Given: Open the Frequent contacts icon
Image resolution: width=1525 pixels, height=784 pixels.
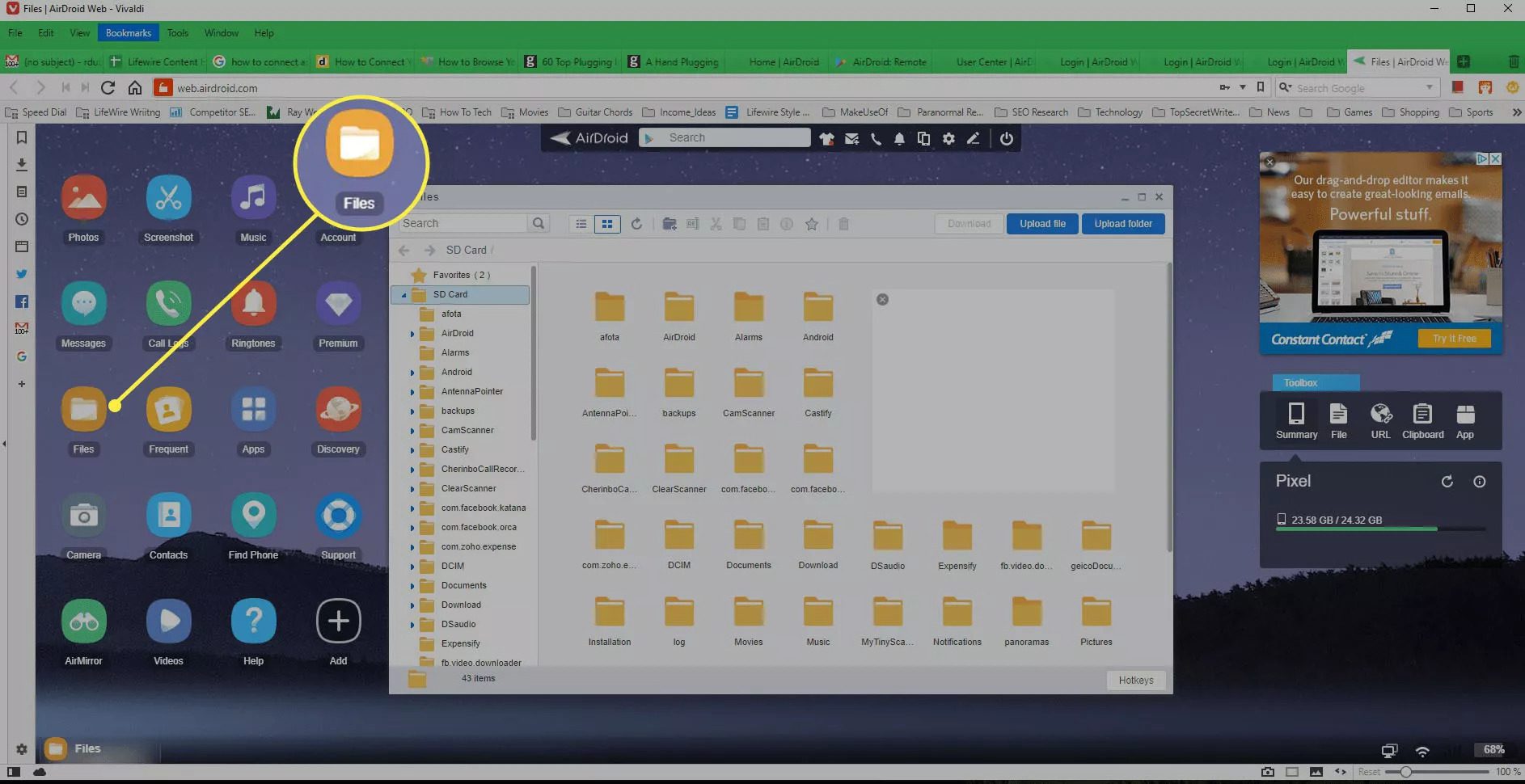Looking at the screenshot, I should [x=168, y=409].
